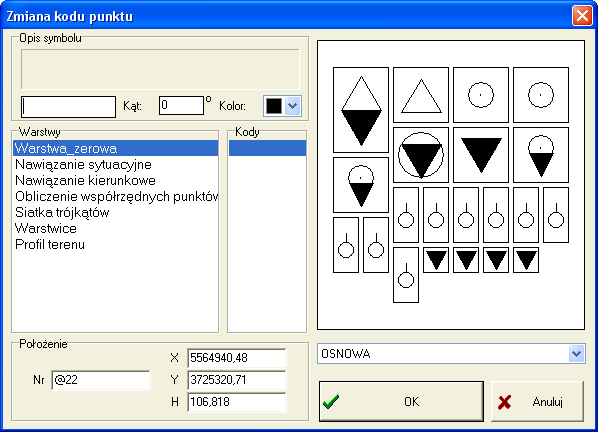Select Obliczenie współrzędnych punktów layer

pos(116,196)
